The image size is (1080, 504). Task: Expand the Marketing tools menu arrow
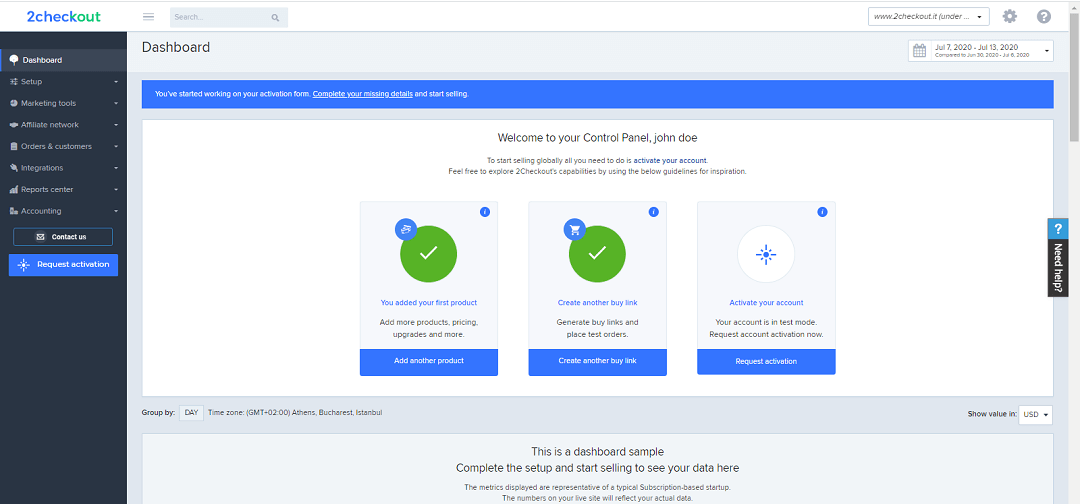(x=116, y=103)
